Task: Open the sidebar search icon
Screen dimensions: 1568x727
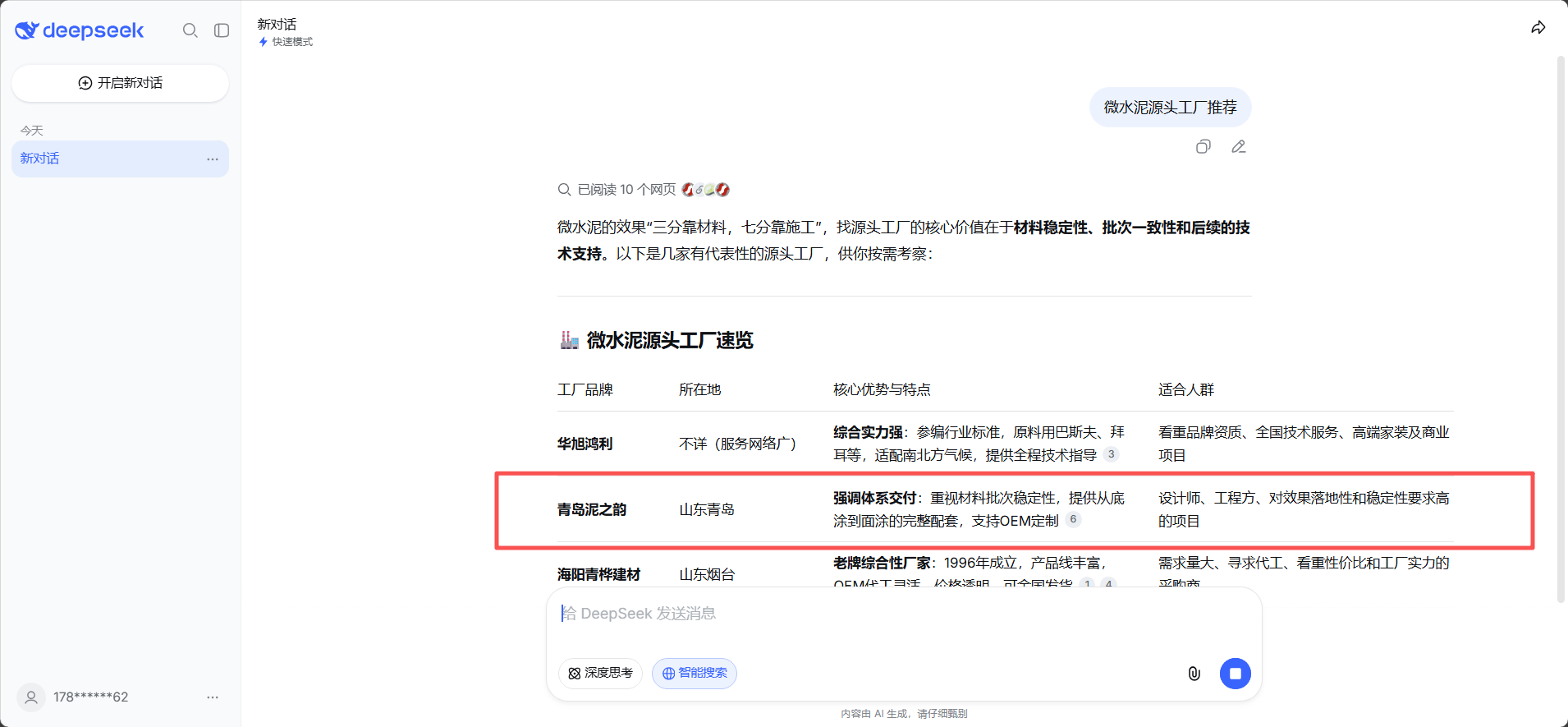Action: point(190,30)
